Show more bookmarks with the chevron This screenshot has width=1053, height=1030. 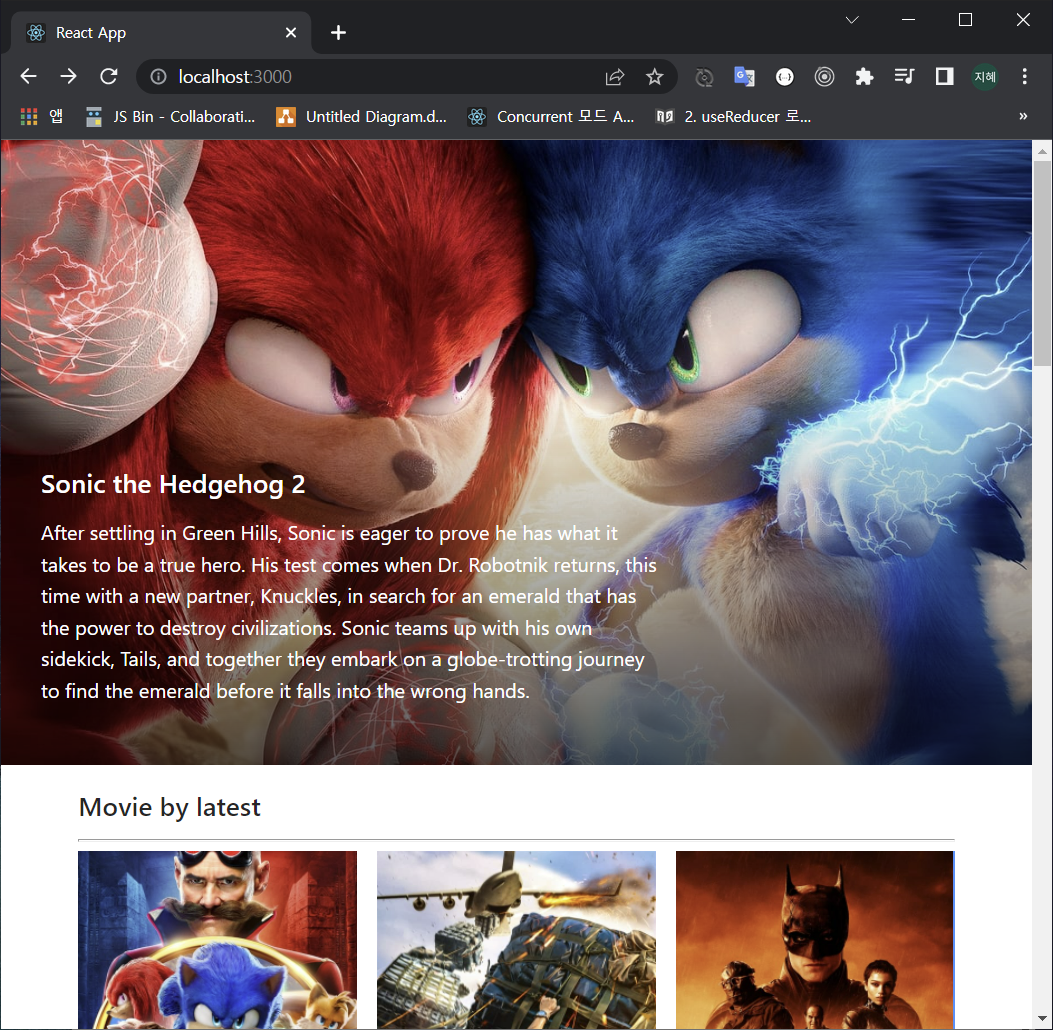tap(1023, 116)
